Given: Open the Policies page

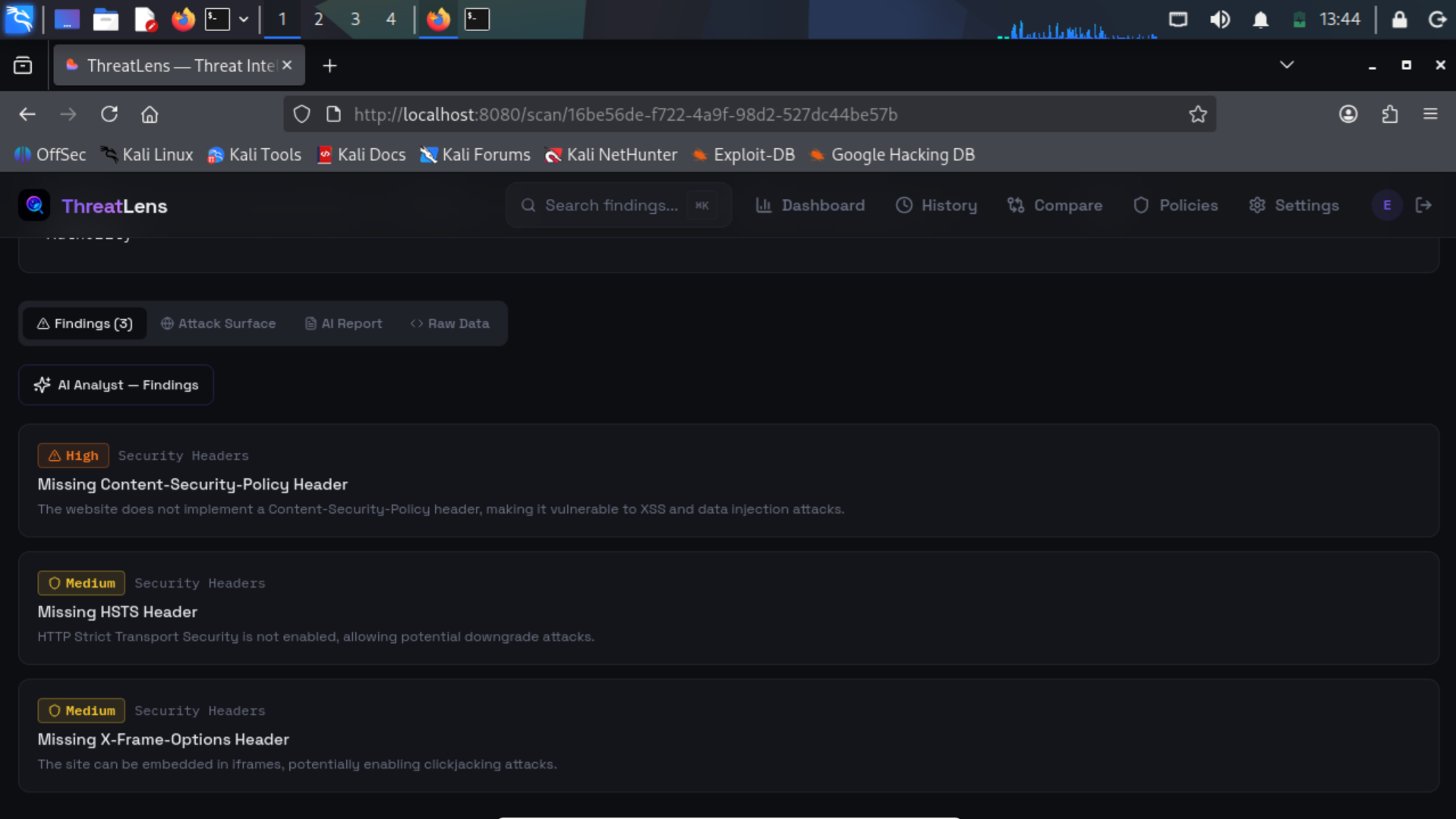Looking at the screenshot, I should (x=1175, y=205).
